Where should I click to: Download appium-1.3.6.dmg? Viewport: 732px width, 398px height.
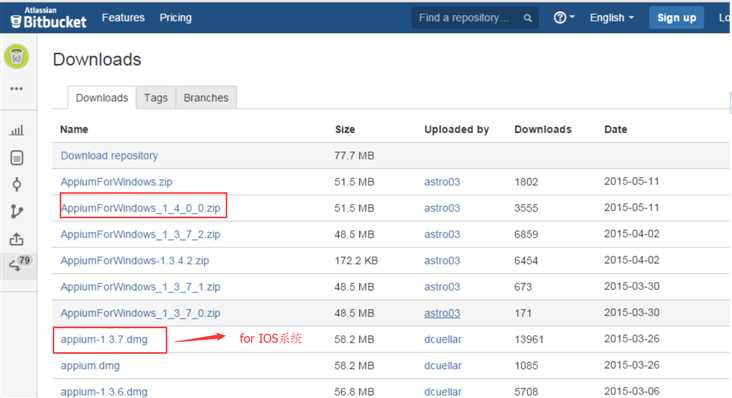click(104, 391)
